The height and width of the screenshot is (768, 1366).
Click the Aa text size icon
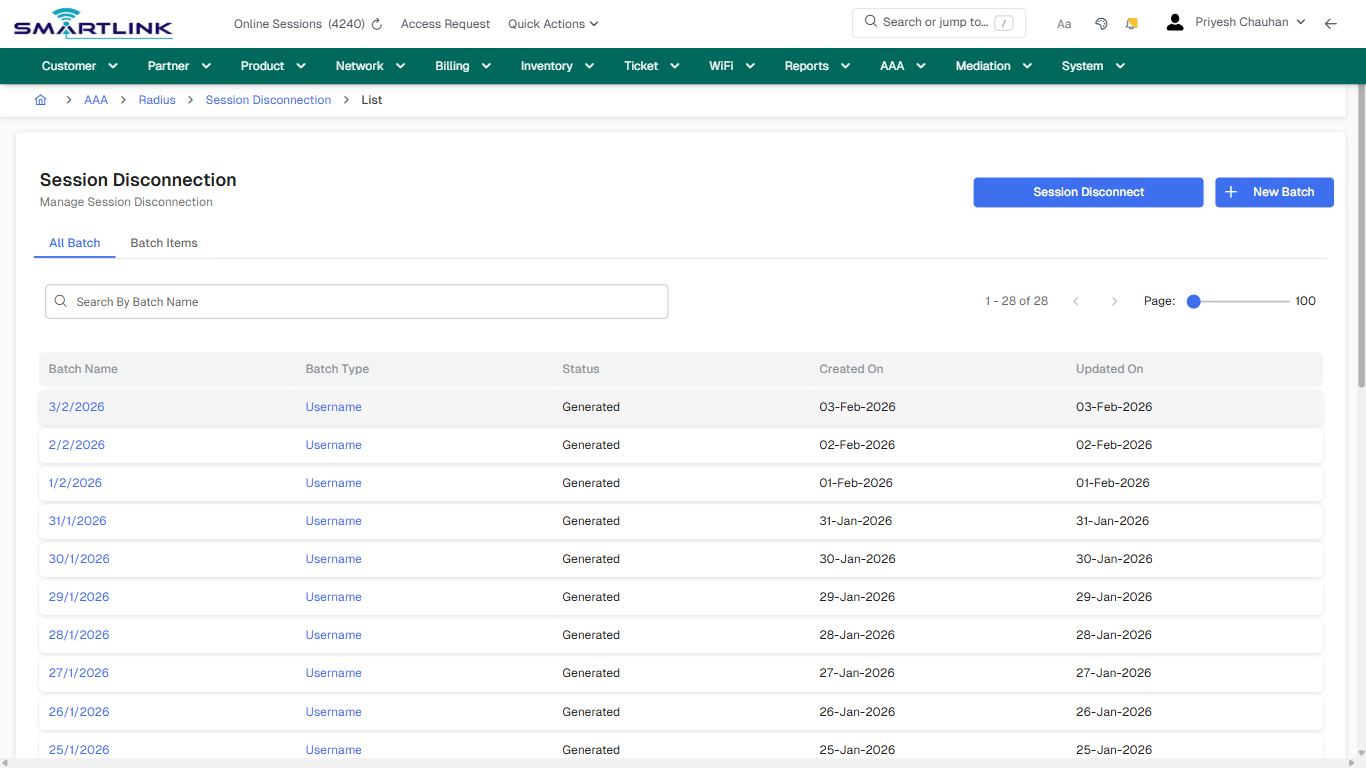pyautogui.click(x=1064, y=23)
